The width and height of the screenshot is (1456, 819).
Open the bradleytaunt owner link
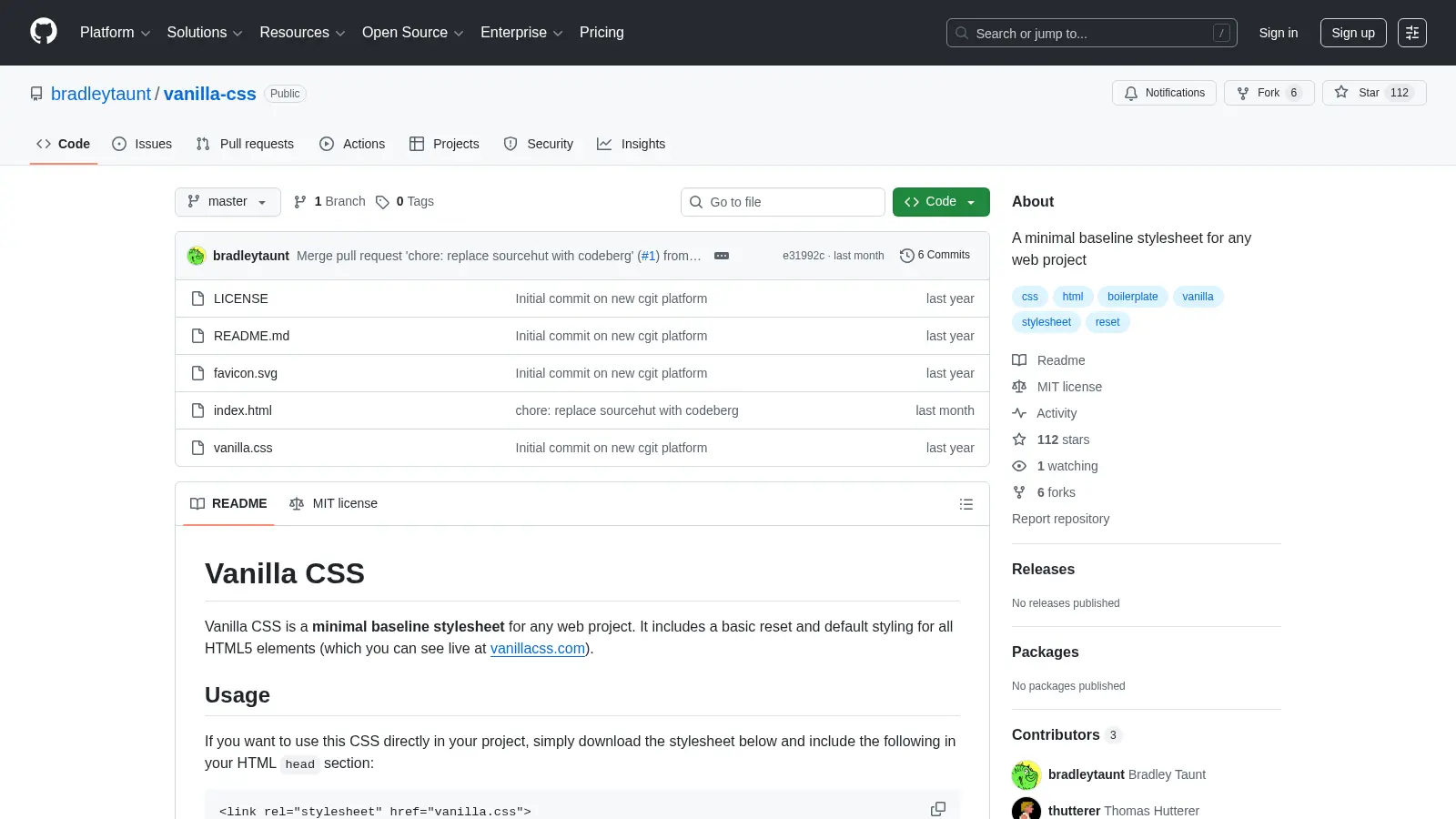click(x=101, y=94)
